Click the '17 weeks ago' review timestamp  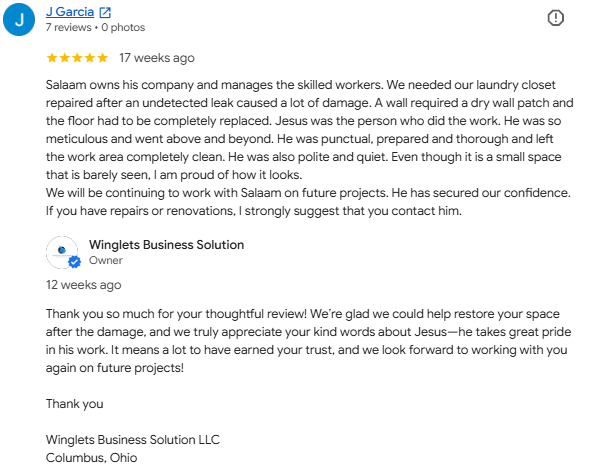tap(157, 58)
